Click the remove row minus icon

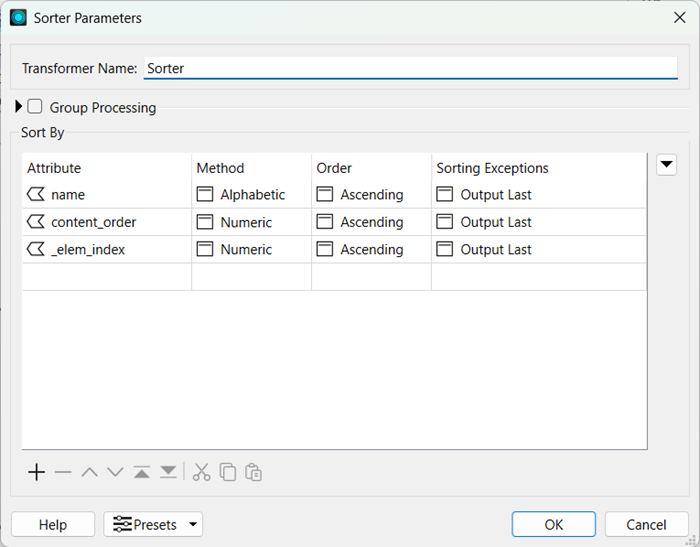point(63,472)
